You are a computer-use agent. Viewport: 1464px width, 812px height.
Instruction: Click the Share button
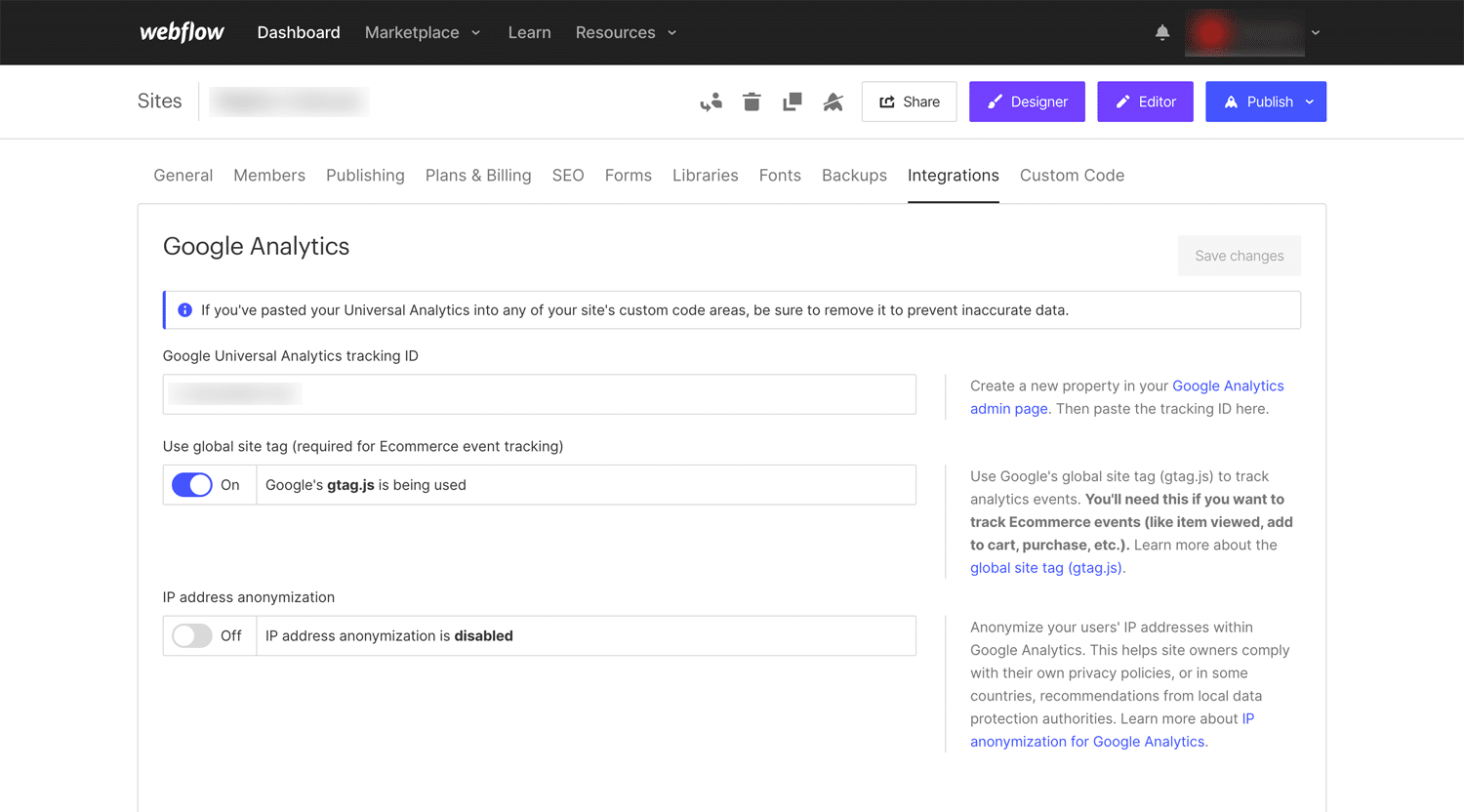pos(909,101)
